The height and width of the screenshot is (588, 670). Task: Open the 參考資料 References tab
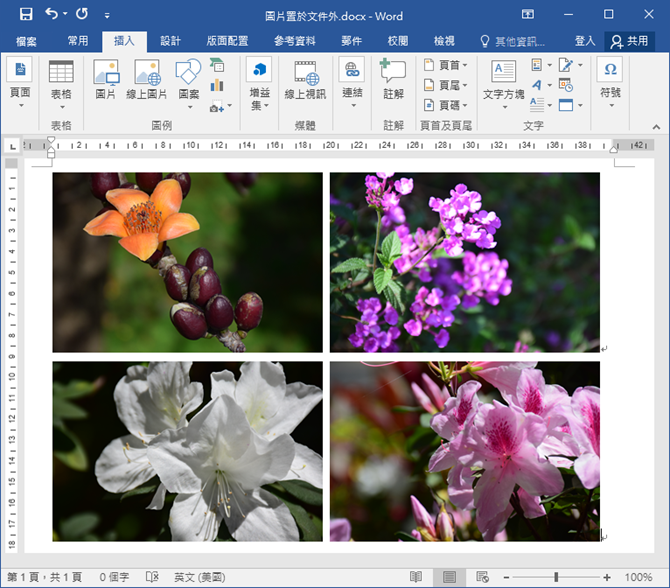coord(295,41)
